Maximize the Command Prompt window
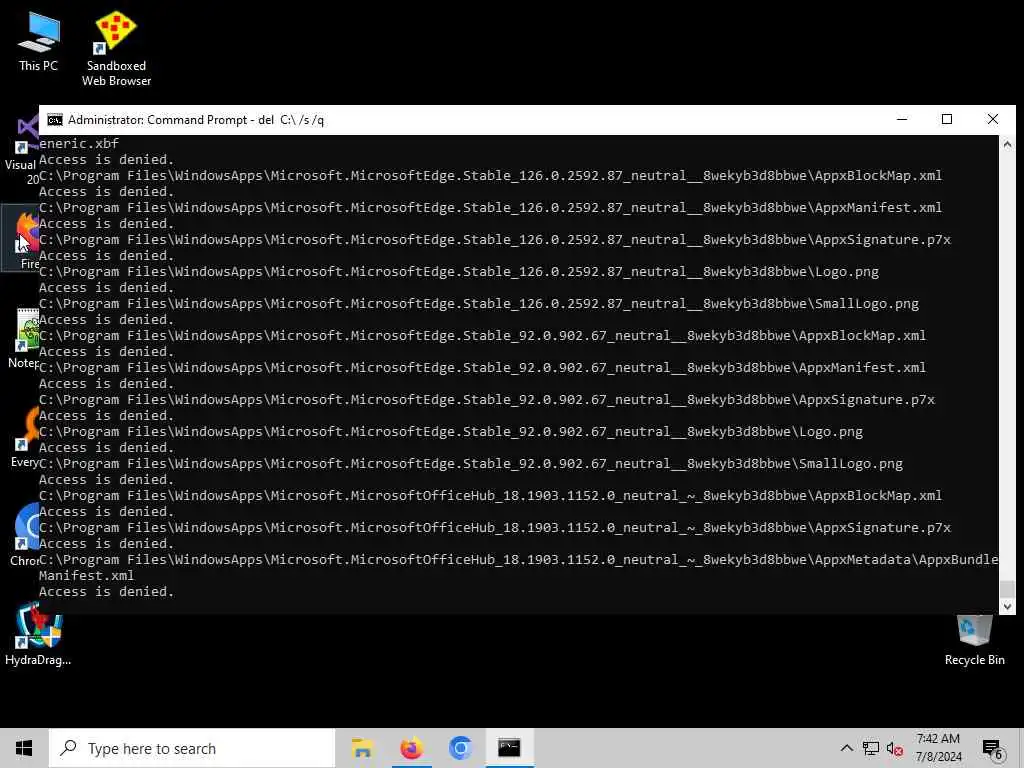This screenshot has width=1024, height=768. pos(947,120)
